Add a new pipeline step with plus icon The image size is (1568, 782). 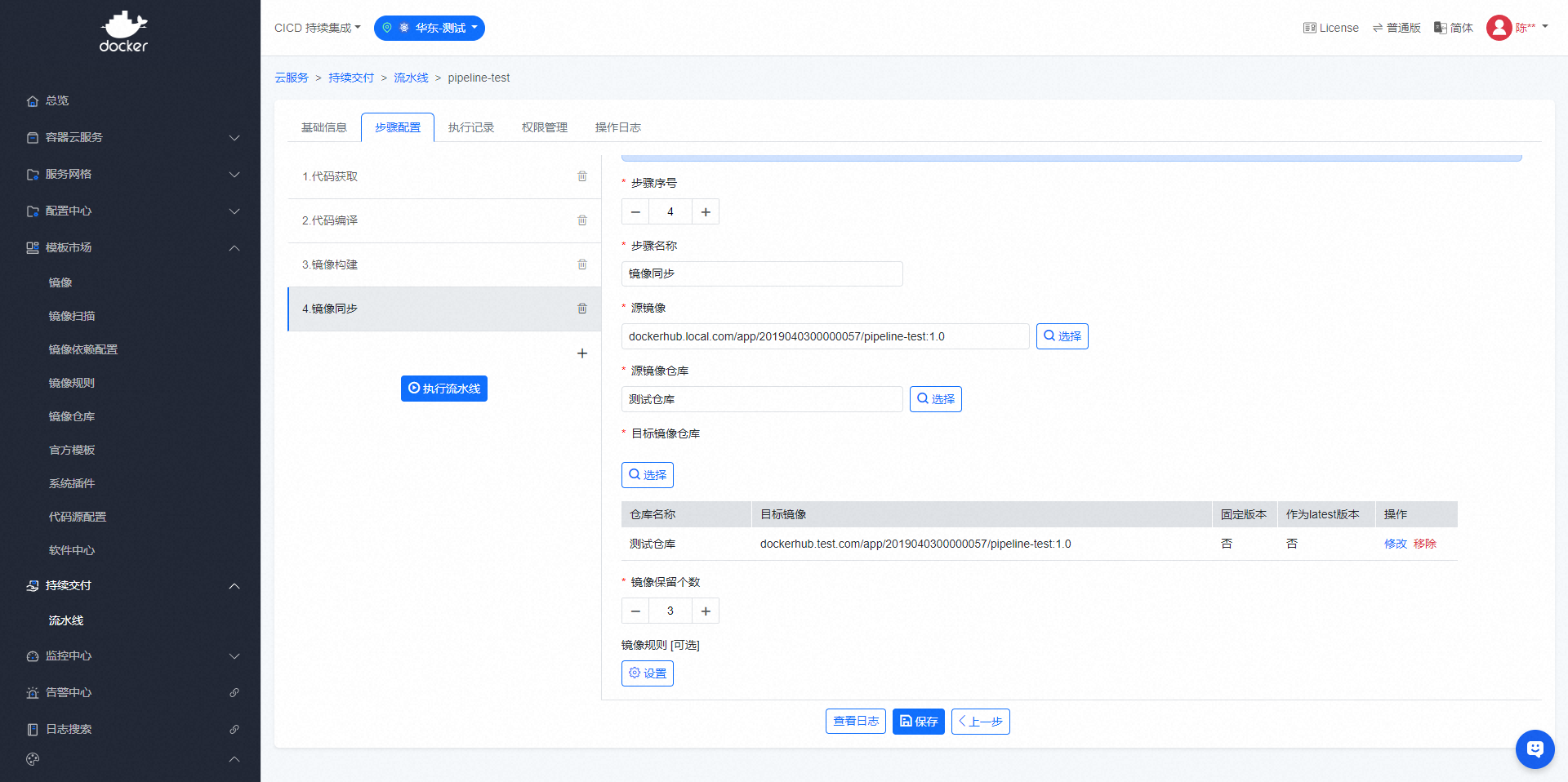[x=582, y=353]
